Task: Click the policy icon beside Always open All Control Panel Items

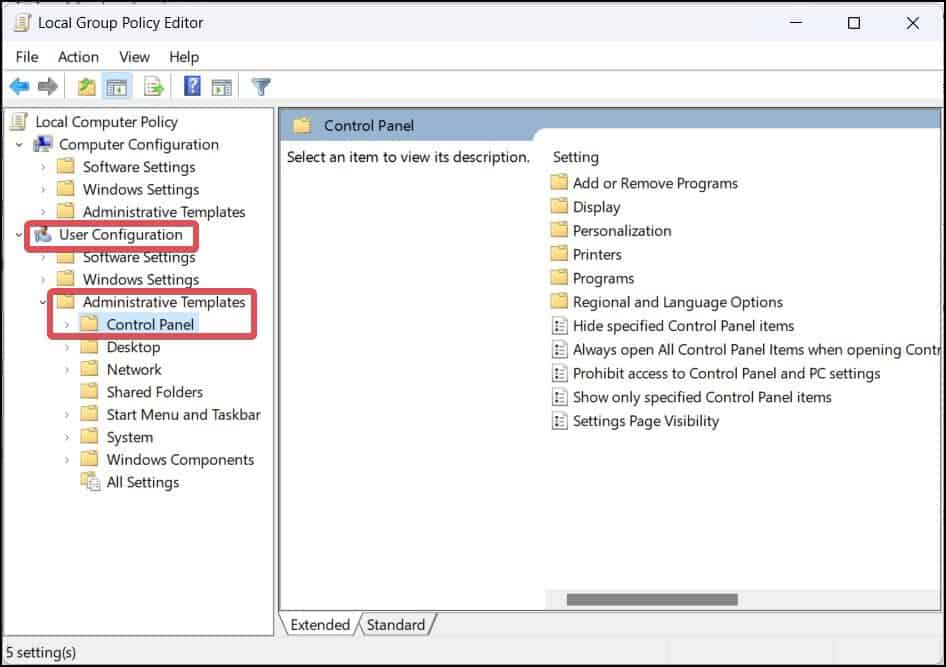Action: [560, 350]
